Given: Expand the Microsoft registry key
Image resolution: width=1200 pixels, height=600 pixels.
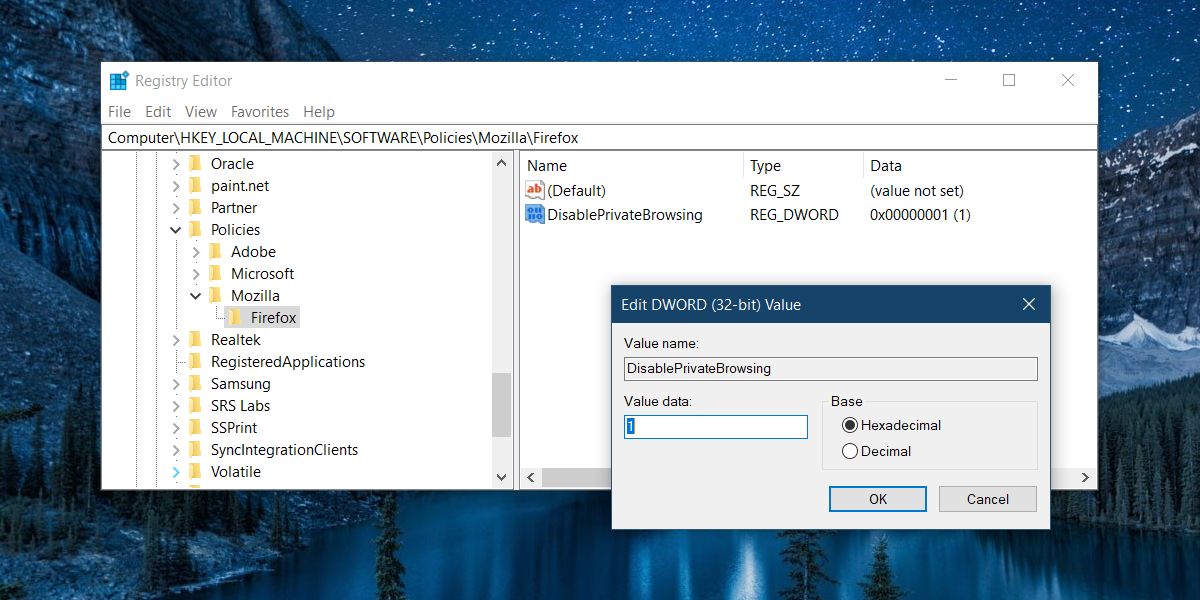Looking at the screenshot, I should coord(196,274).
